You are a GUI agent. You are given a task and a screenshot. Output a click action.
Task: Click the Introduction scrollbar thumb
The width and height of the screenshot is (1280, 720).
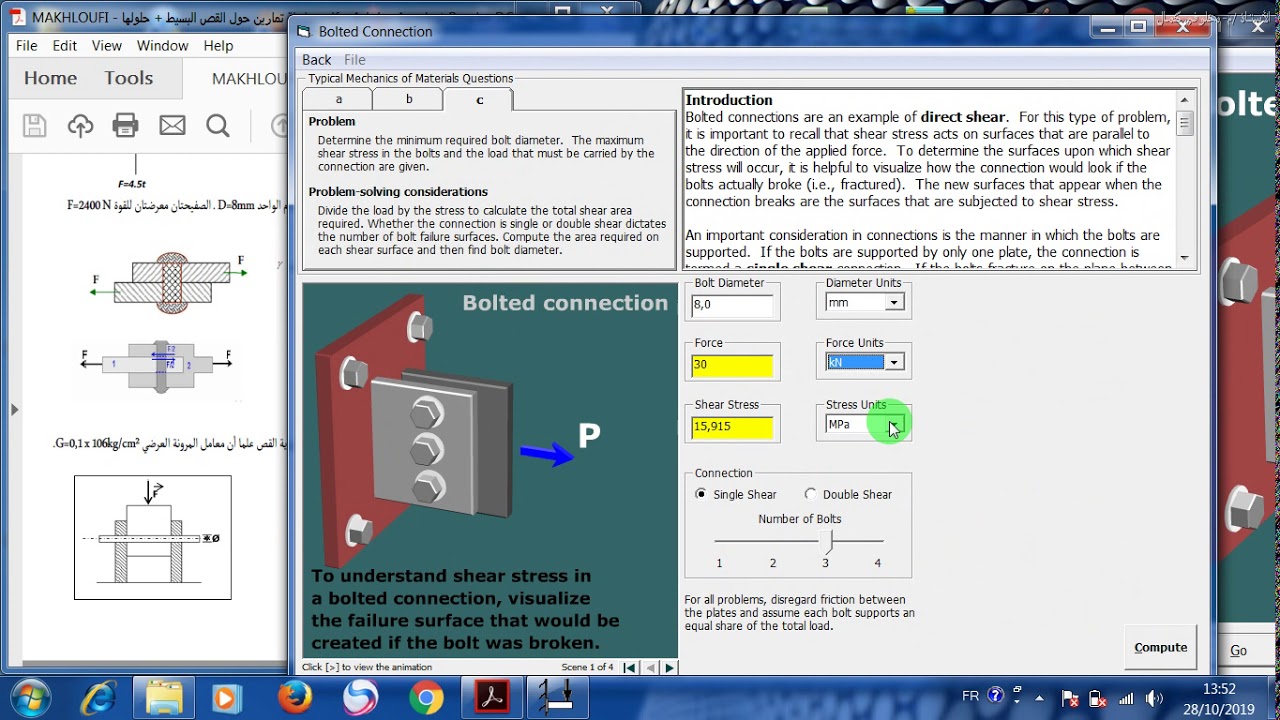point(1185,124)
